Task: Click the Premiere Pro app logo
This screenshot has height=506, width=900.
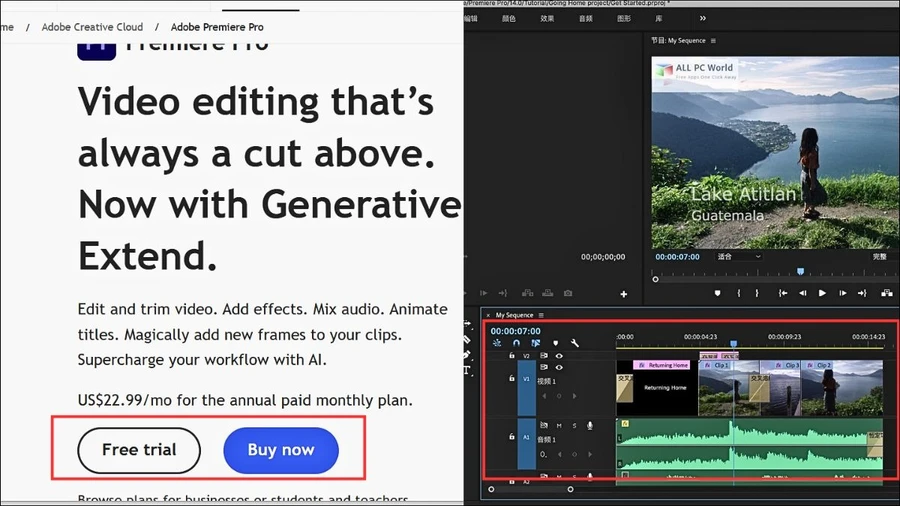Action: 96,52
